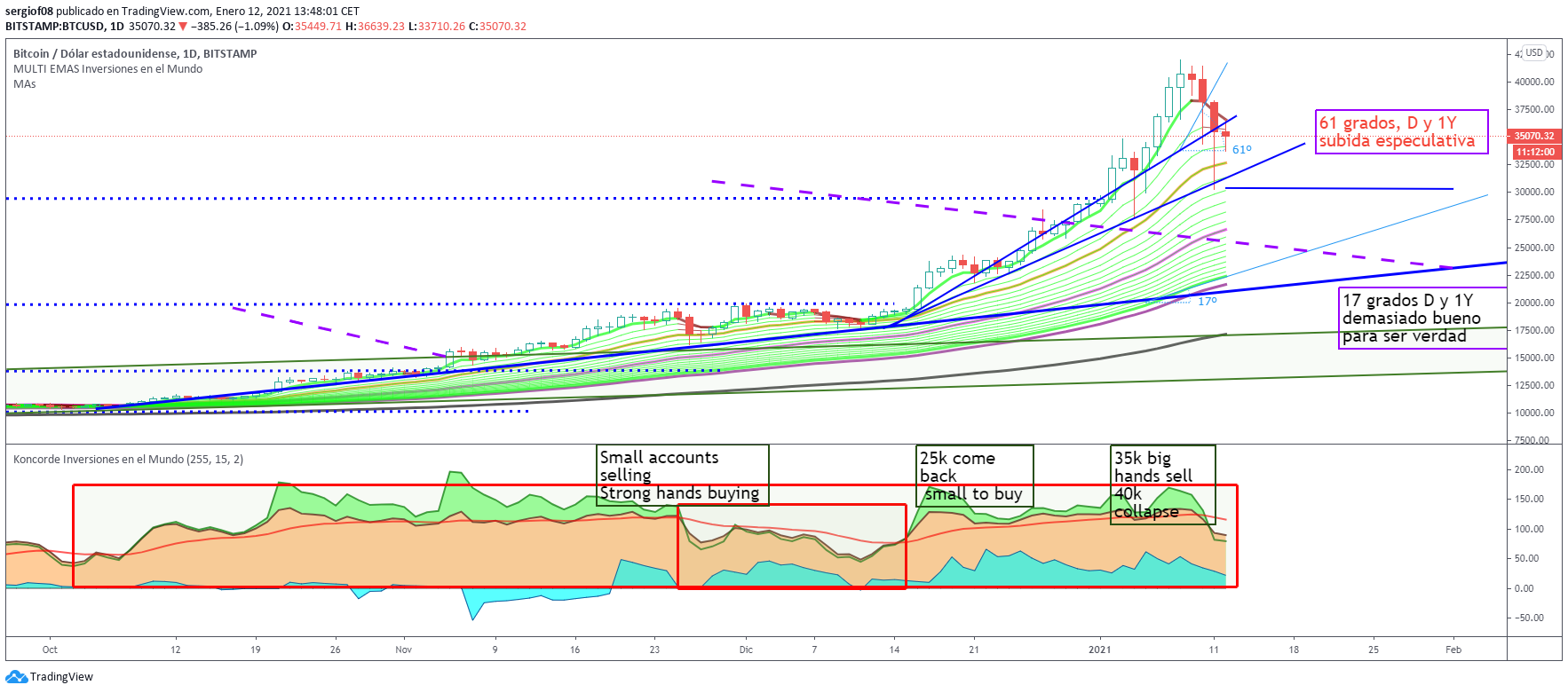Click the 20000.00 price axis label

coord(1534,303)
